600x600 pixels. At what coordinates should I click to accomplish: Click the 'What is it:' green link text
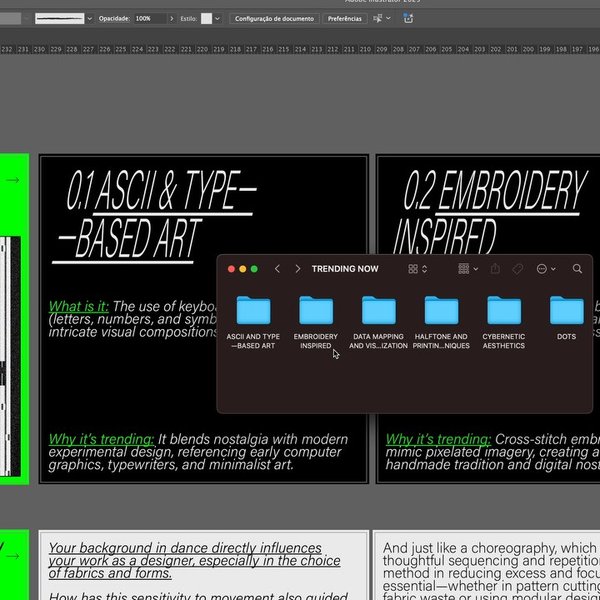pyautogui.click(x=79, y=306)
